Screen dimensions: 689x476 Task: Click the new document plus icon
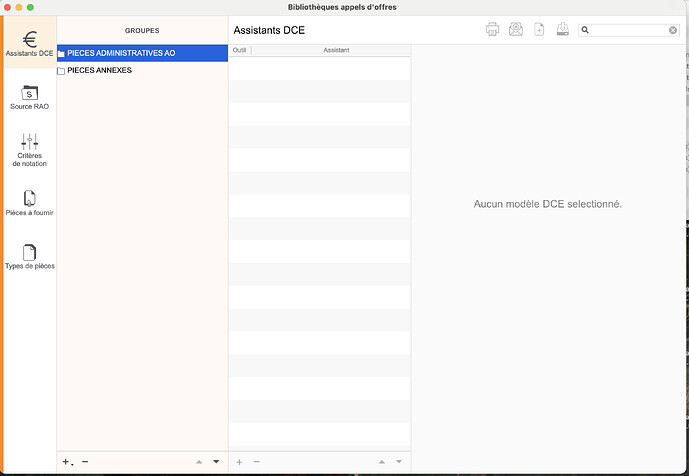click(x=539, y=30)
